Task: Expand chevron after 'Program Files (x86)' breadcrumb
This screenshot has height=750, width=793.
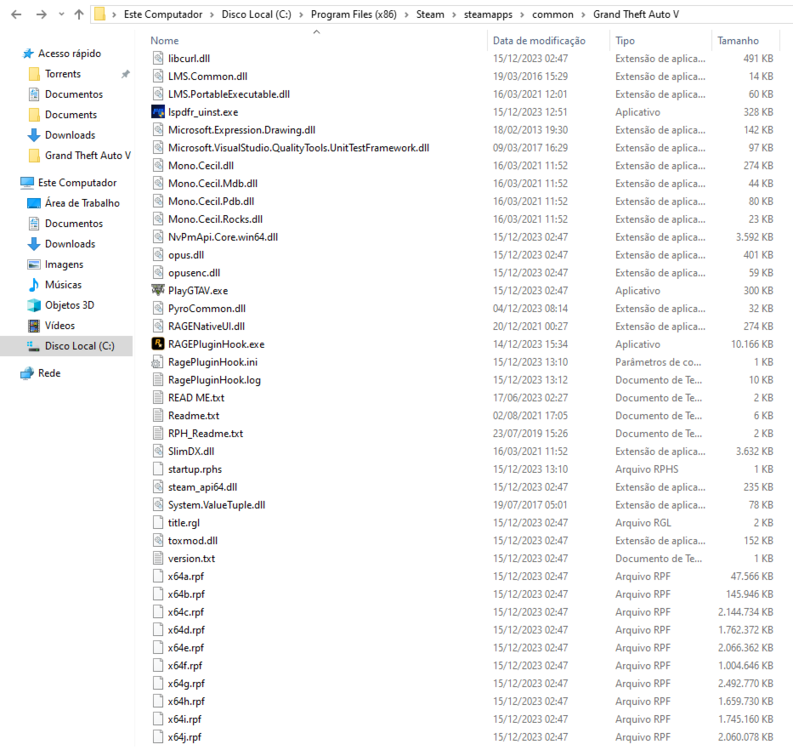Action: (x=406, y=15)
